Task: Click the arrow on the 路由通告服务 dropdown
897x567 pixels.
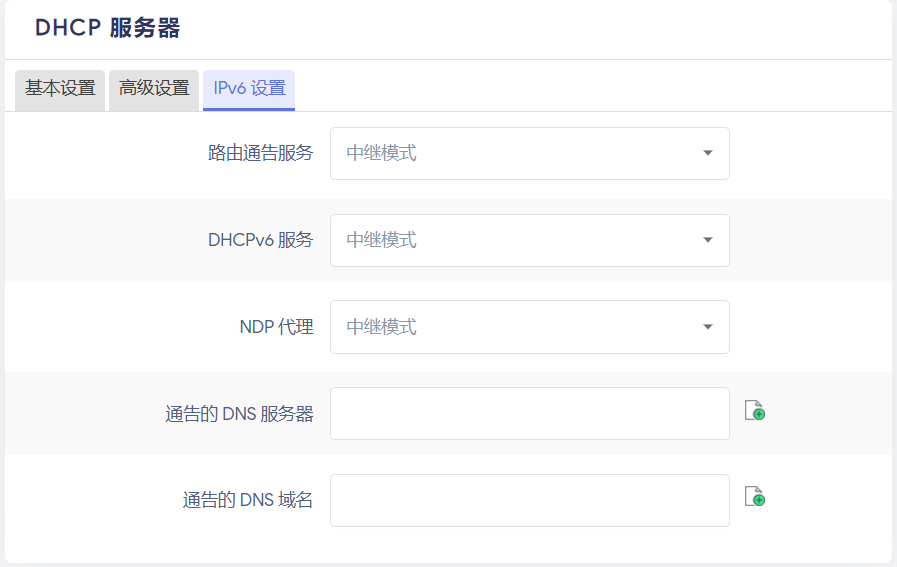Action: pos(708,153)
